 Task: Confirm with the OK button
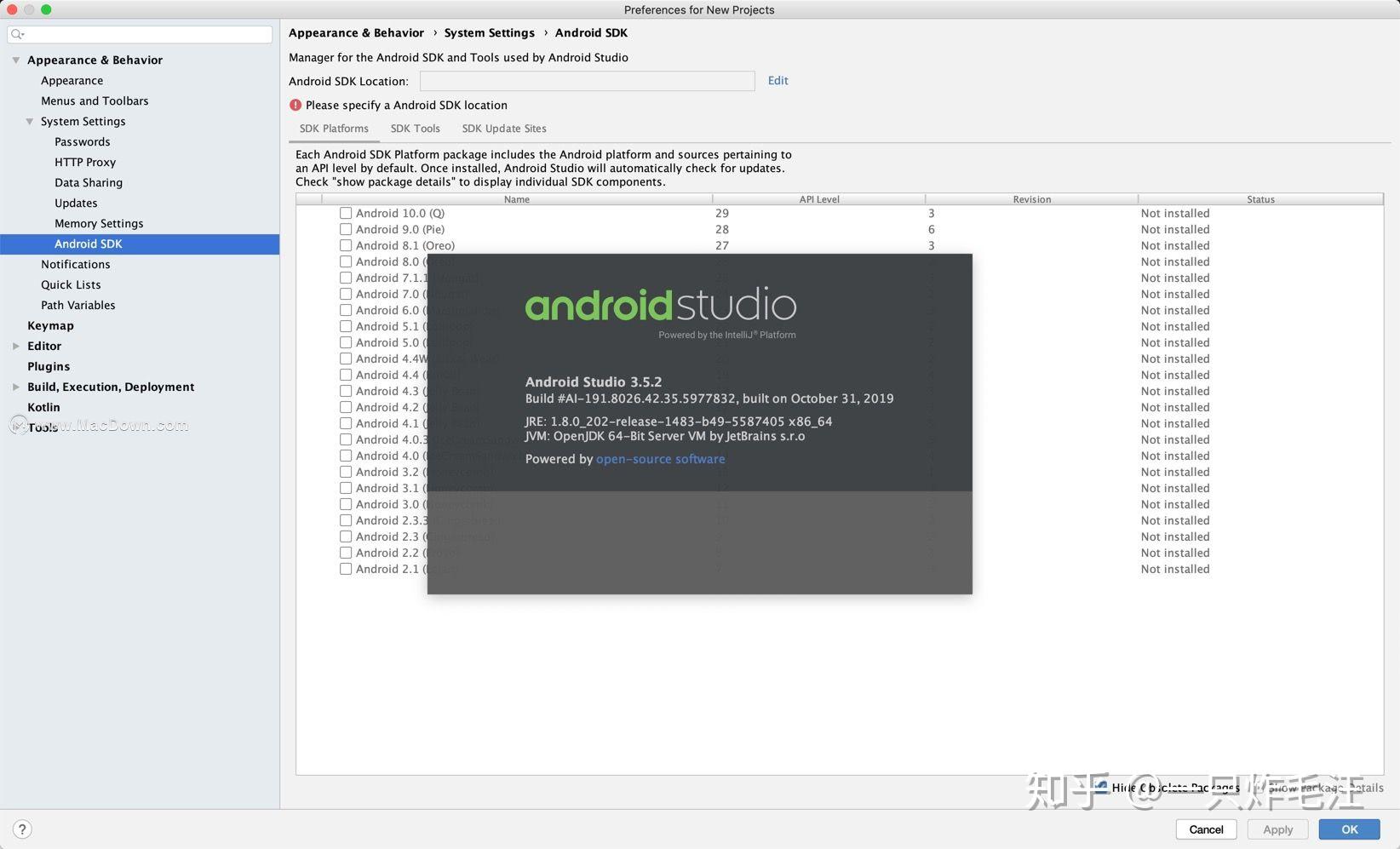(x=1350, y=829)
